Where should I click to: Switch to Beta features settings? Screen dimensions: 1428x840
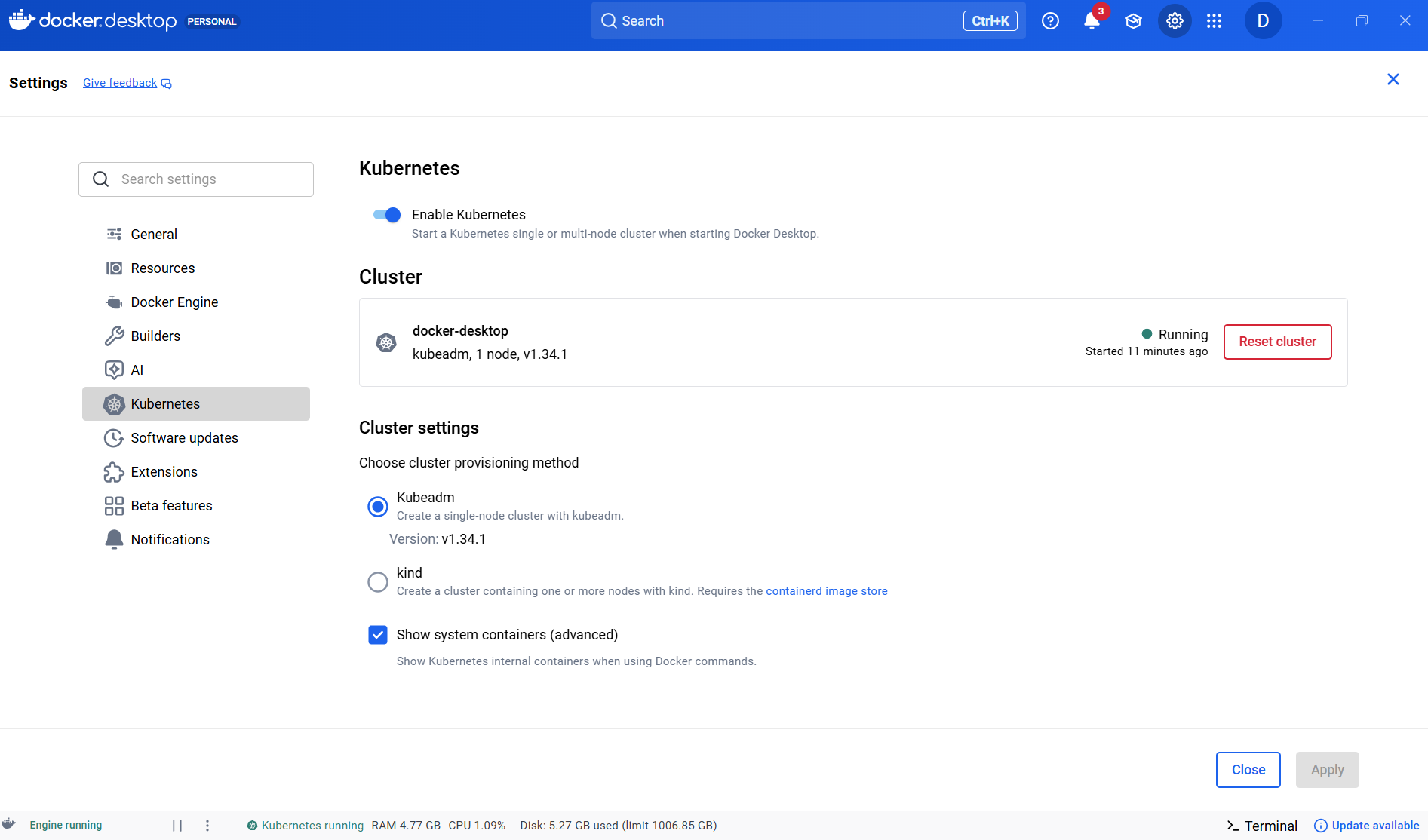171,506
